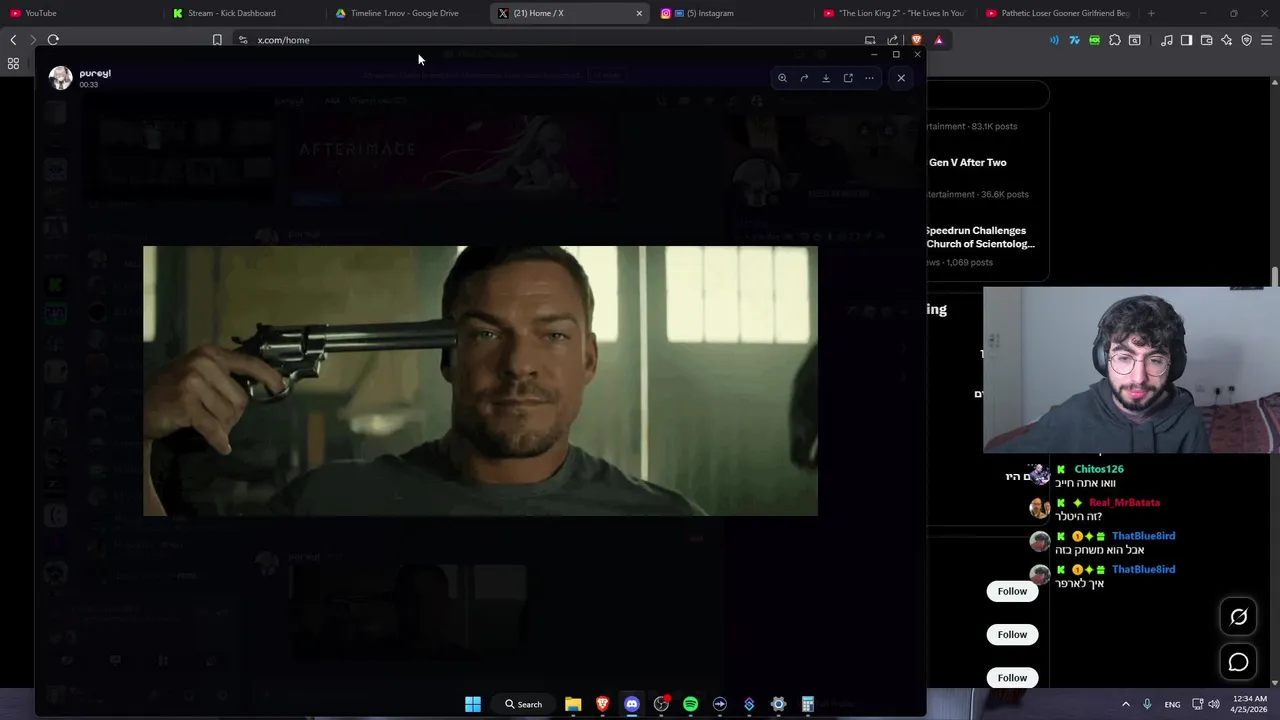Click the streamer webcam overlay
Viewport: 1280px width, 720px height.
click(1131, 370)
